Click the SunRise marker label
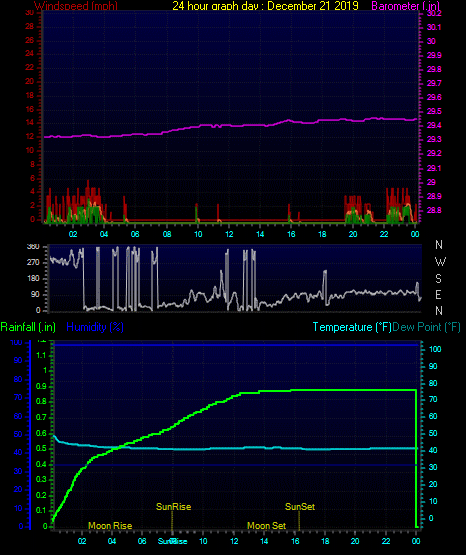Screen dimensions: 466x555 point(173,507)
